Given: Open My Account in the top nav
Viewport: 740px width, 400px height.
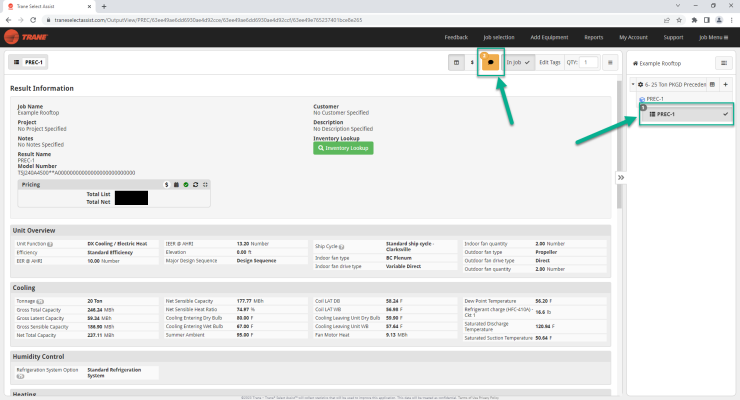Looking at the screenshot, I should (633, 37).
